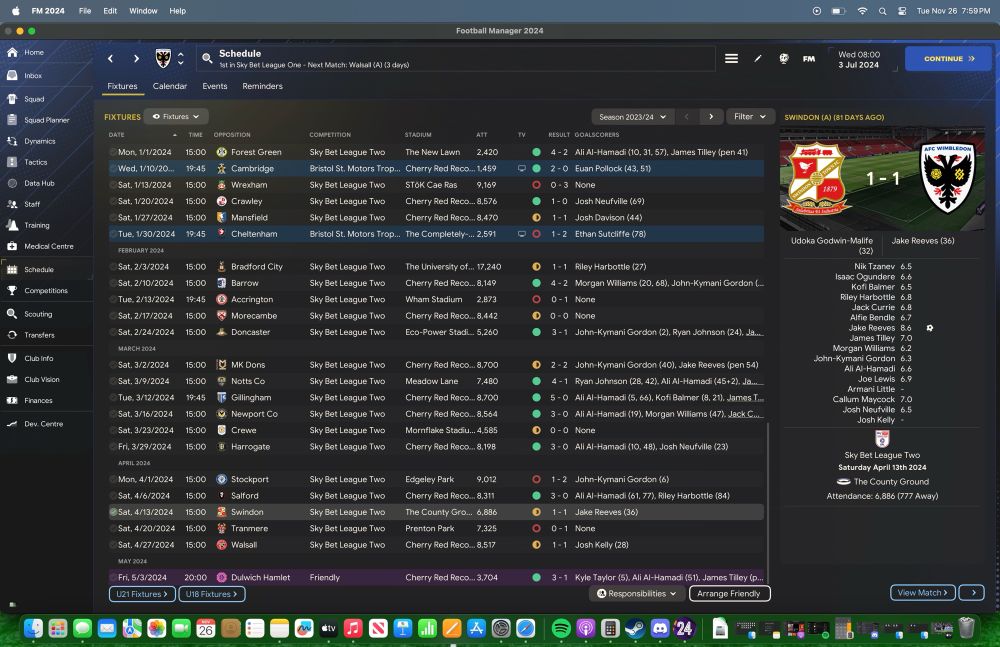Screen dimensions: 1000x647
Task: Open the Season 2023/24 dropdown
Action: tap(632, 117)
